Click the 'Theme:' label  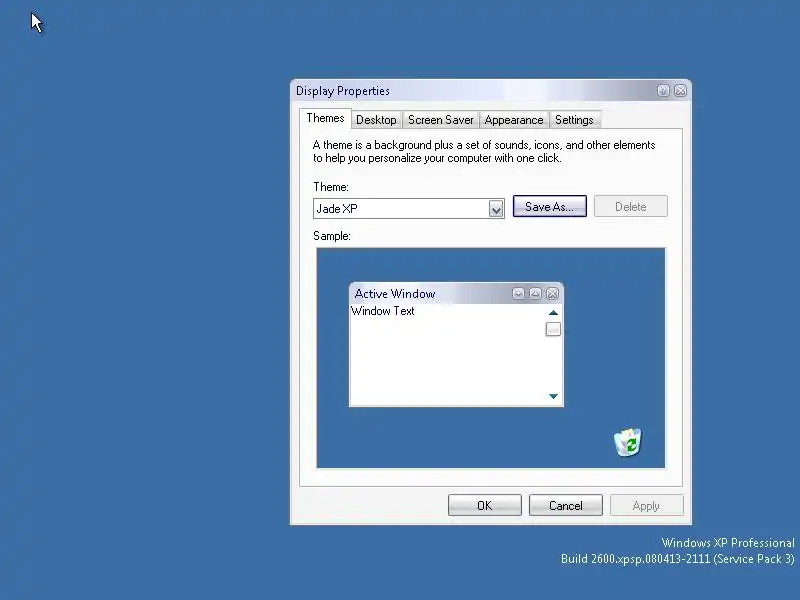(331, 187)
